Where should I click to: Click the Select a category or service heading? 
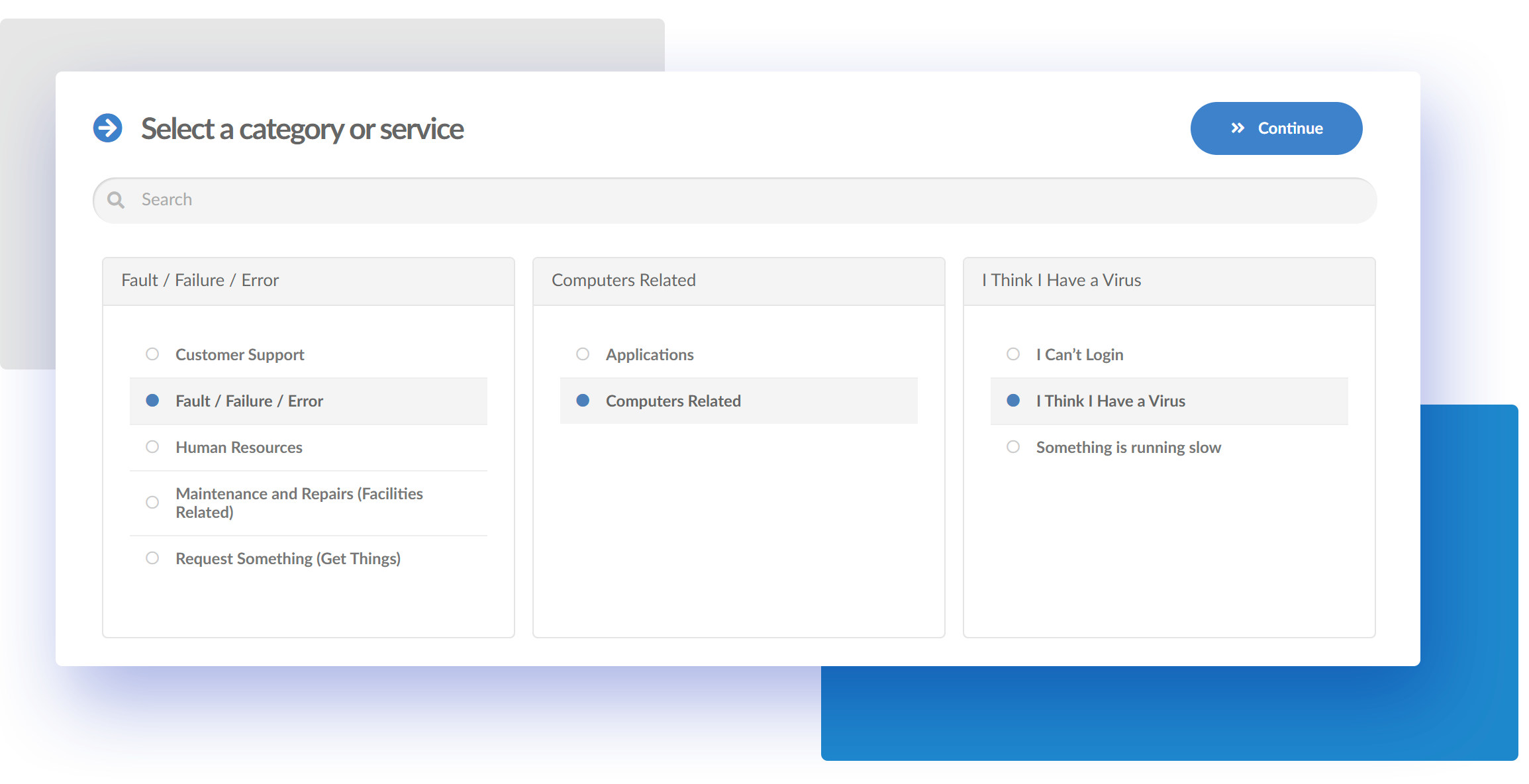tap(303, 129)
